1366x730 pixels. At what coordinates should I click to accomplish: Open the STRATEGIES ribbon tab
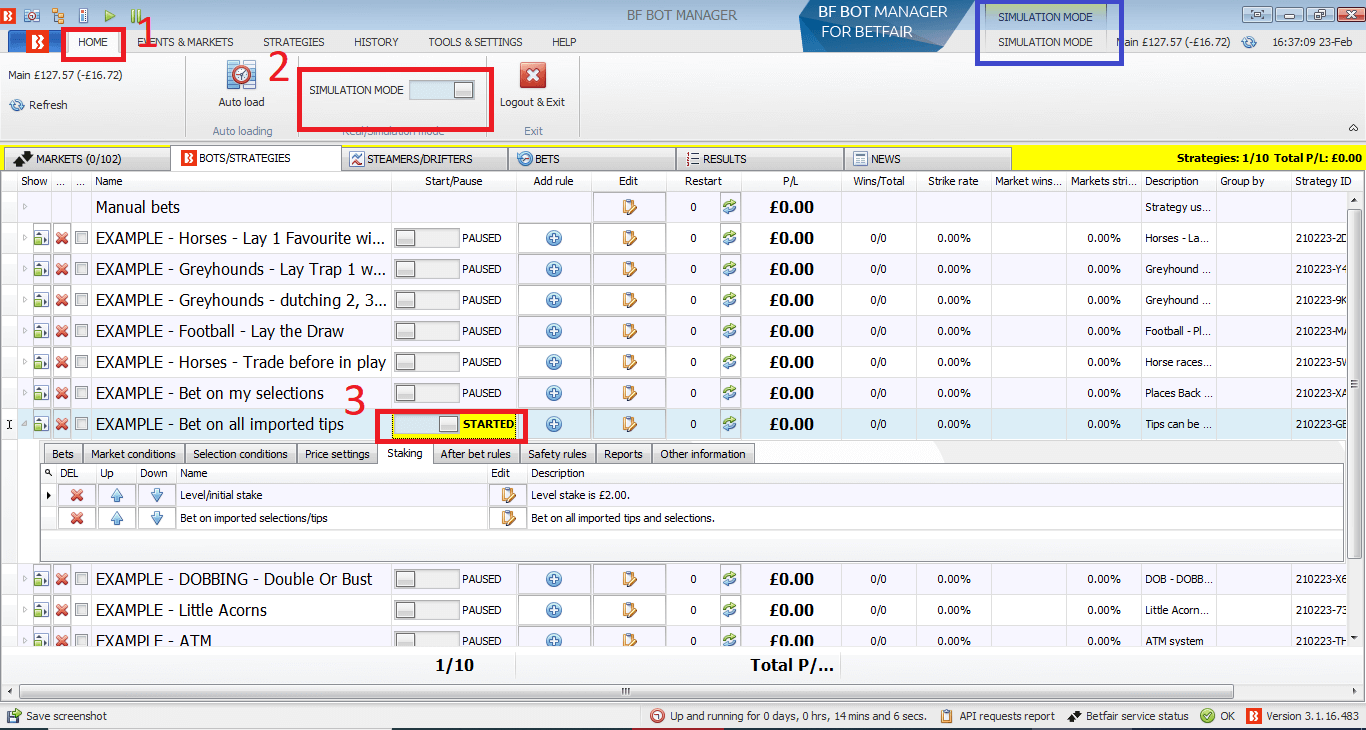tap(294, 42)
